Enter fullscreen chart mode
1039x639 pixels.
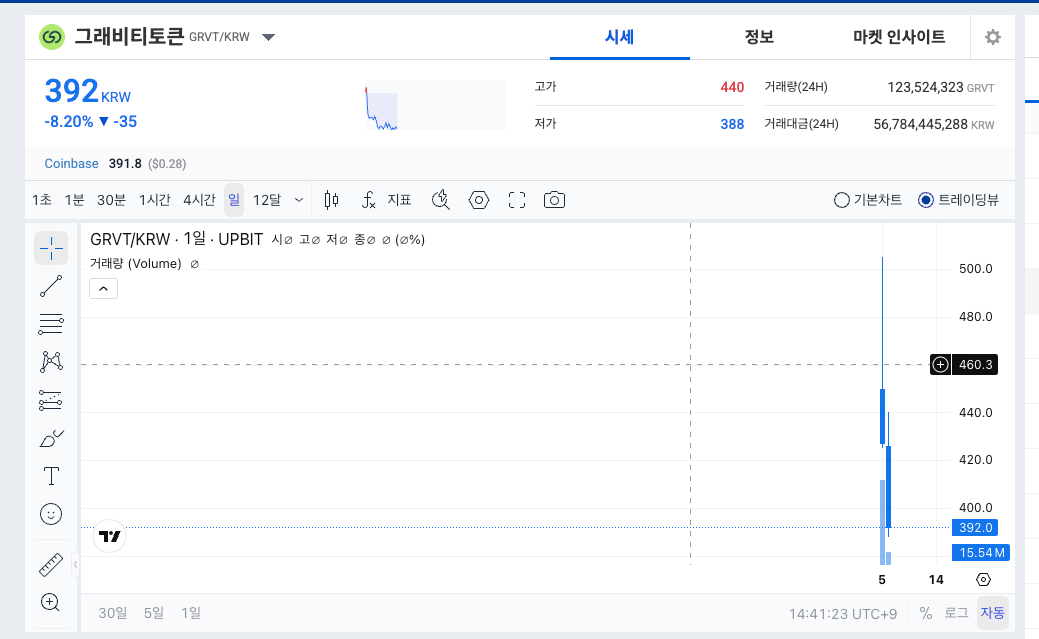pos(517,200)
